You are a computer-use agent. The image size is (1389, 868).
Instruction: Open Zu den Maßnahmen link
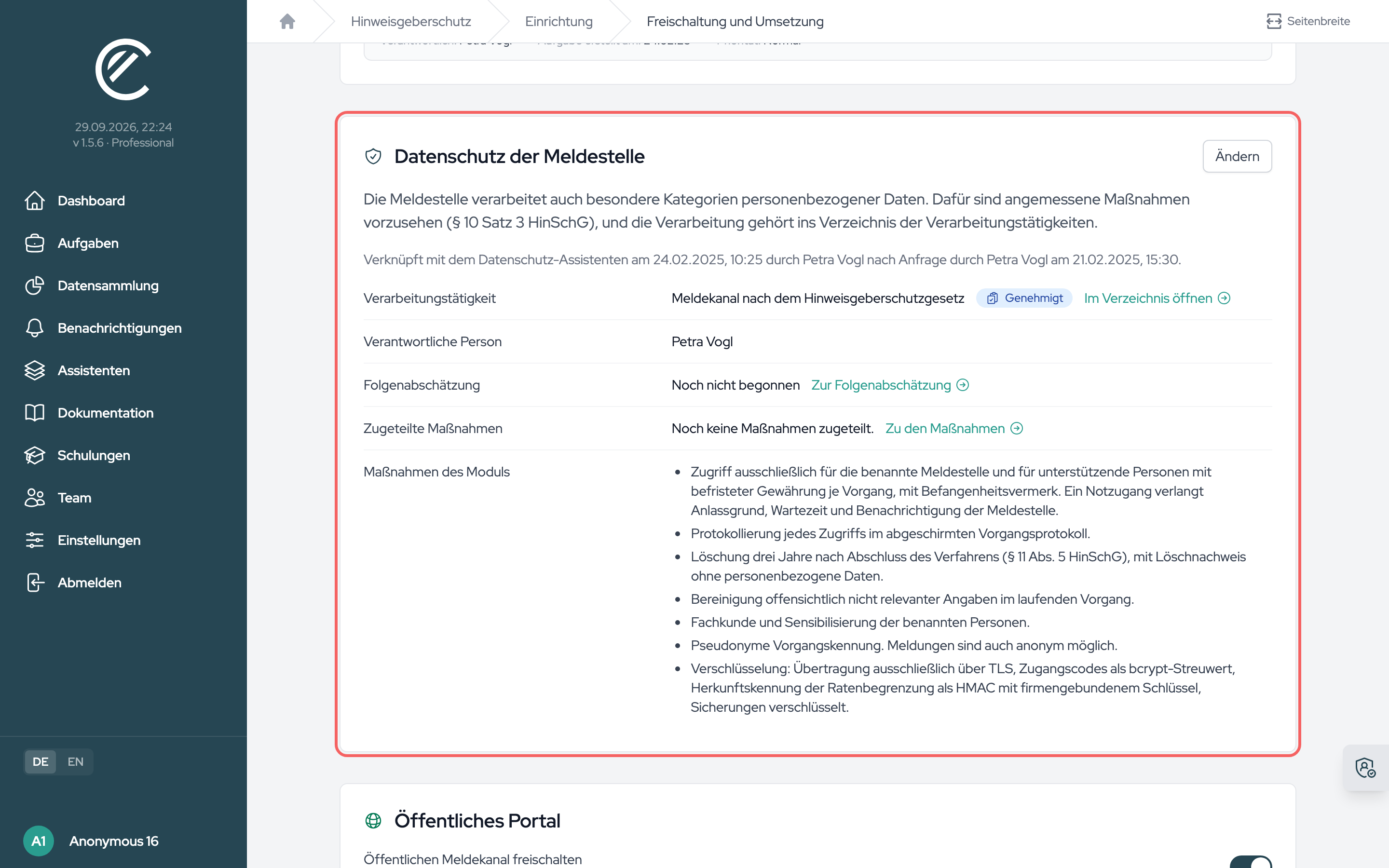tap(954, 428)
